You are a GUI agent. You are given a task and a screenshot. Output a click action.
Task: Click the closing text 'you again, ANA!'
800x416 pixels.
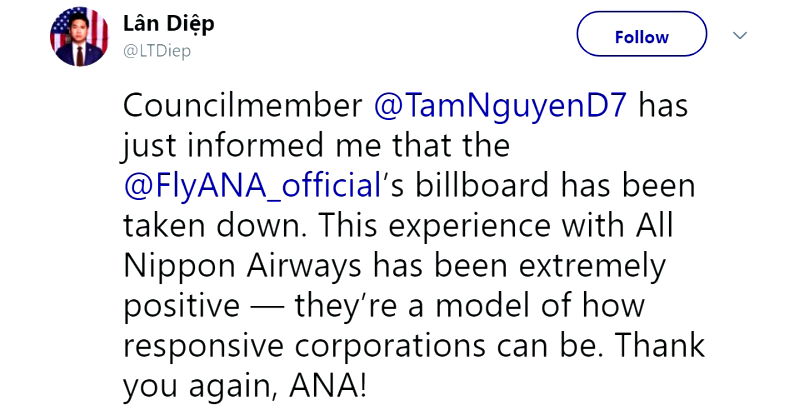tap(245, 387)
